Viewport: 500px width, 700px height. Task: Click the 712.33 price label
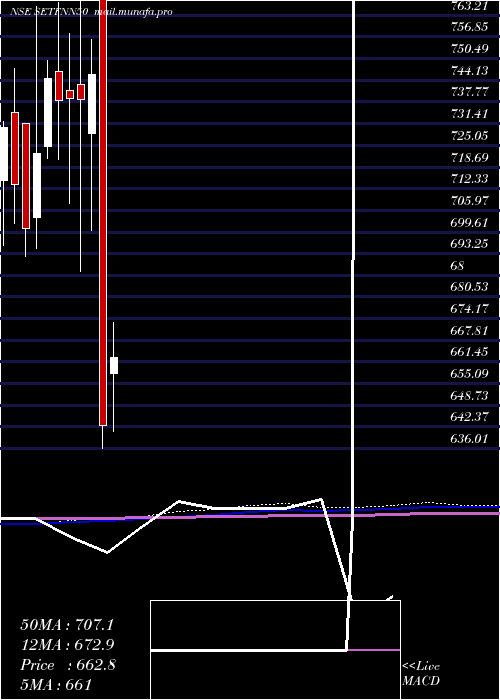click(x=469, y=179)
